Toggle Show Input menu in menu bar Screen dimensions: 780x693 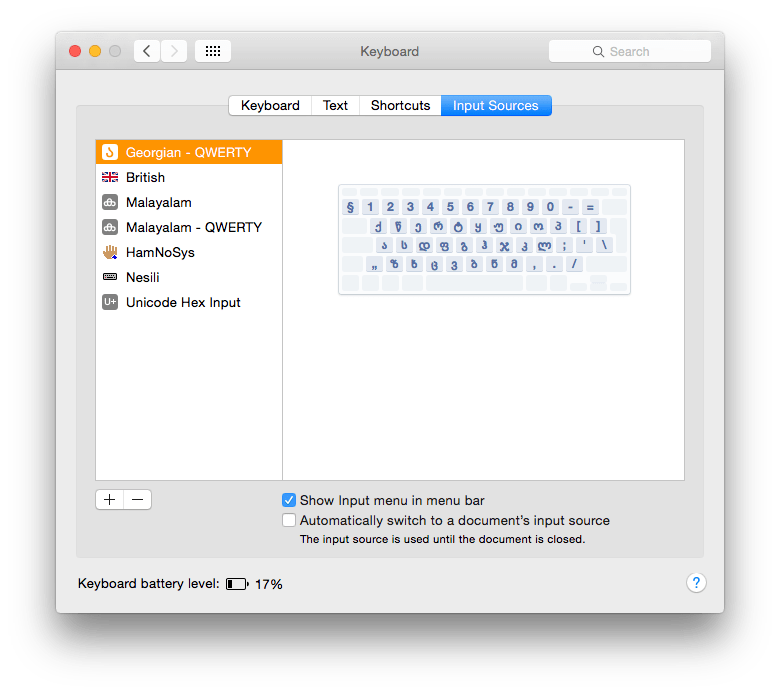pos(289,500)
